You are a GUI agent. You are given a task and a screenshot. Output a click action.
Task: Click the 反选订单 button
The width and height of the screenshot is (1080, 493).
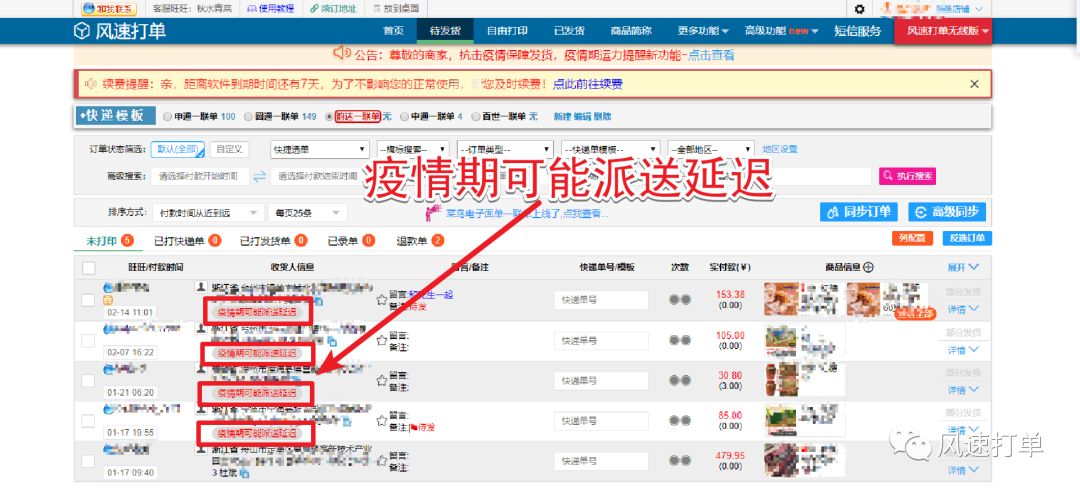pos(967,238)
